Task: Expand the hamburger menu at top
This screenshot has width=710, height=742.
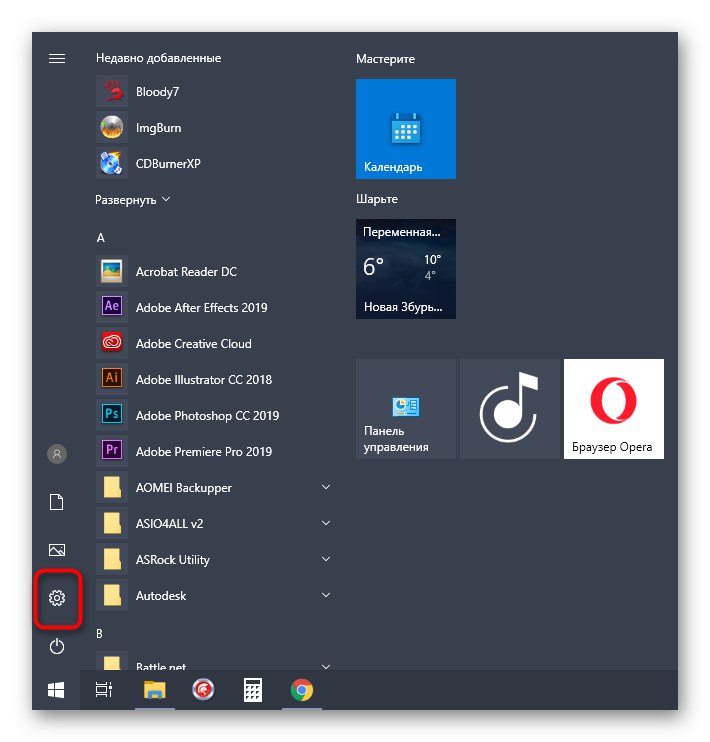Action: coord(57,58)
